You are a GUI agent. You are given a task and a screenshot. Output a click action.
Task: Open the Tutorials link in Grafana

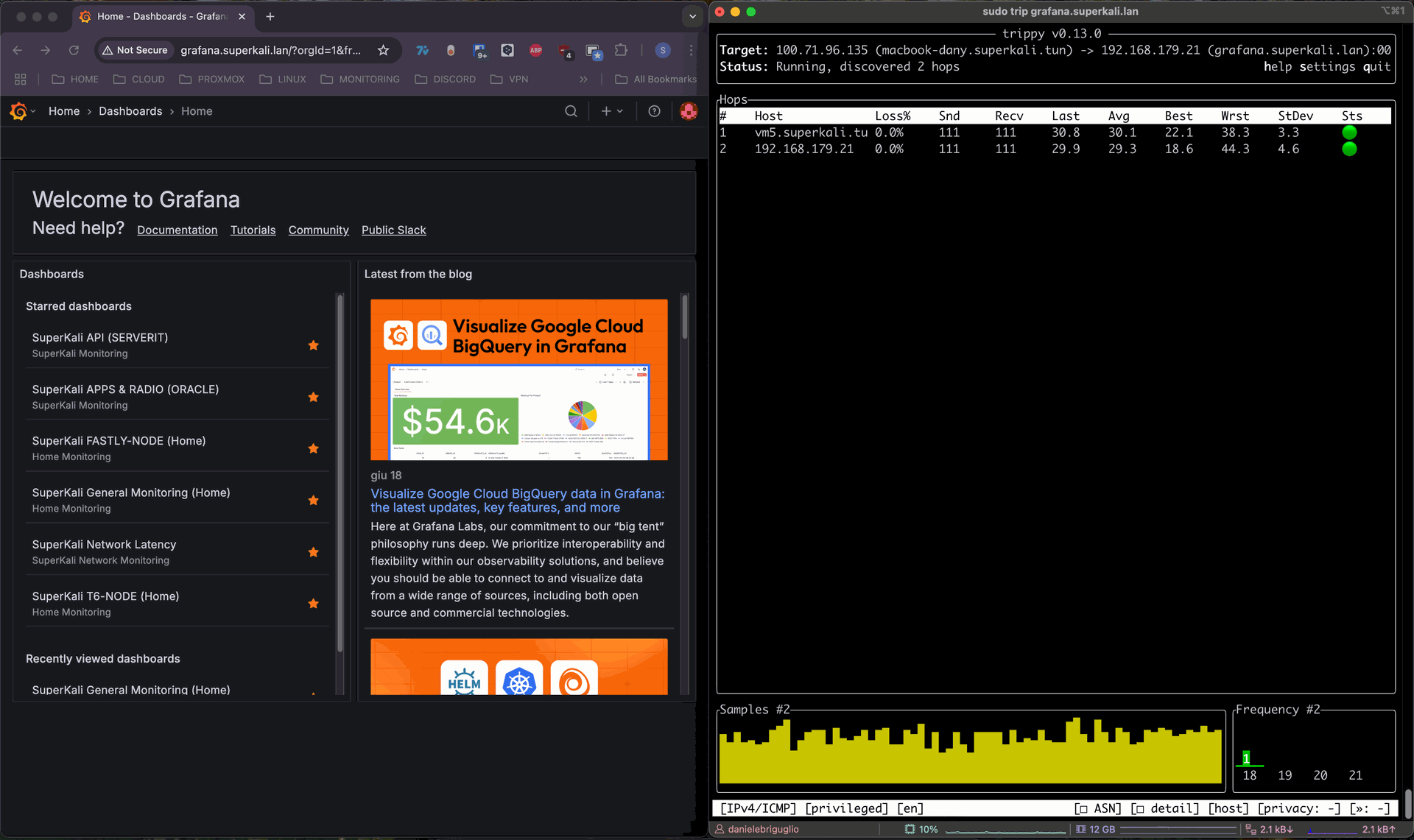pyautogui.click(x=253, y=230)
